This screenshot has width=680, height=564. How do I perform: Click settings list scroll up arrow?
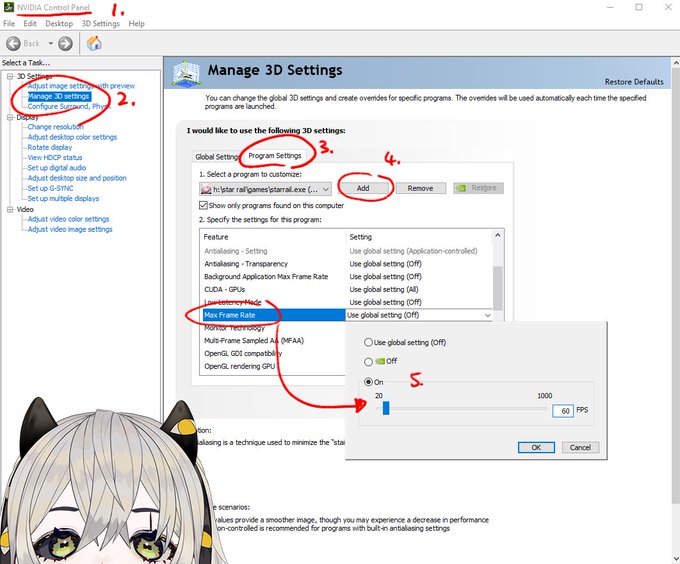tap(498, 235)
